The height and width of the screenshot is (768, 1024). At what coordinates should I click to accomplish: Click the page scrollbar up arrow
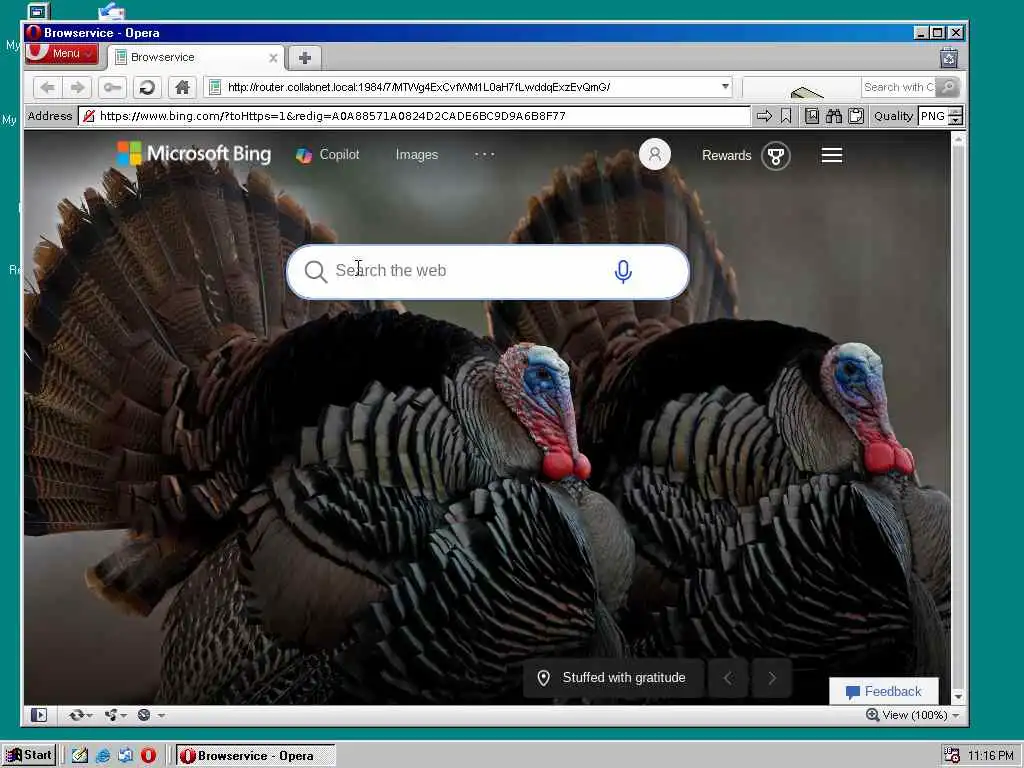(x=958, y=138)
